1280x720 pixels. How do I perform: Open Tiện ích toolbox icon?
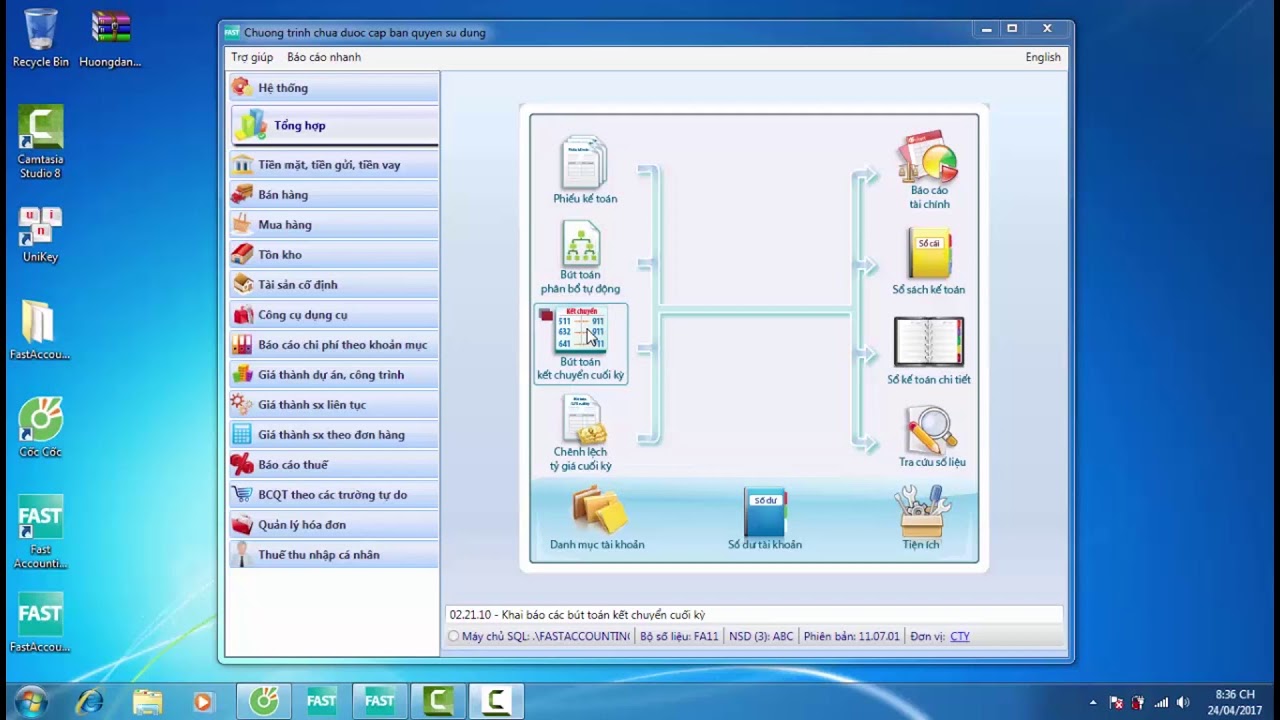point(921,511)
